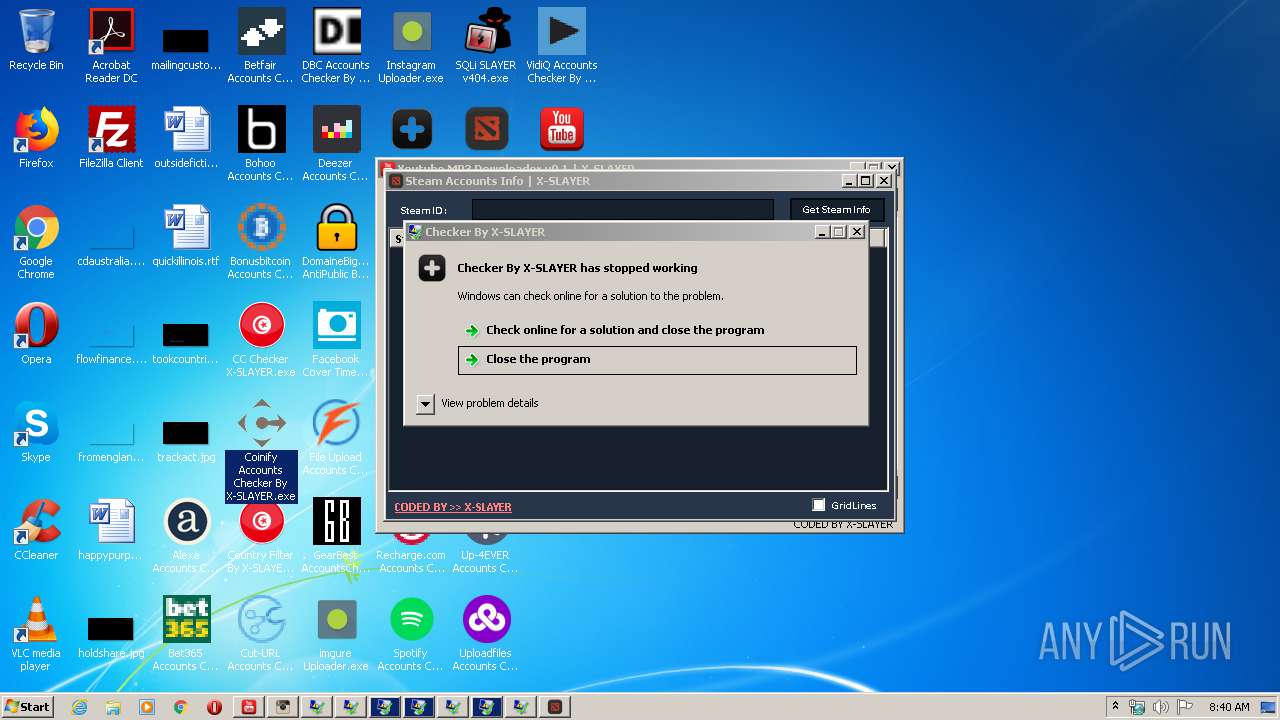Enable the GridLines checkbox

coord(819,505)
